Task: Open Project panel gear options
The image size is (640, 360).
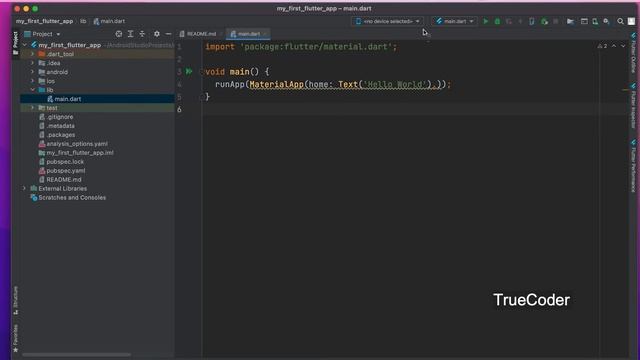Action: (157, 34)
